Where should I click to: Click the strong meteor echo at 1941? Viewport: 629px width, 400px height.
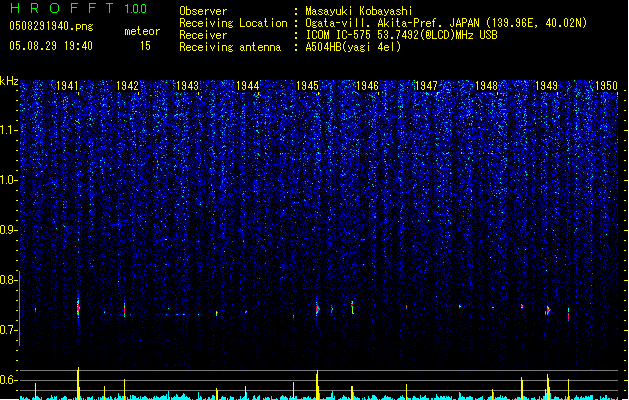tap(78, 308)
